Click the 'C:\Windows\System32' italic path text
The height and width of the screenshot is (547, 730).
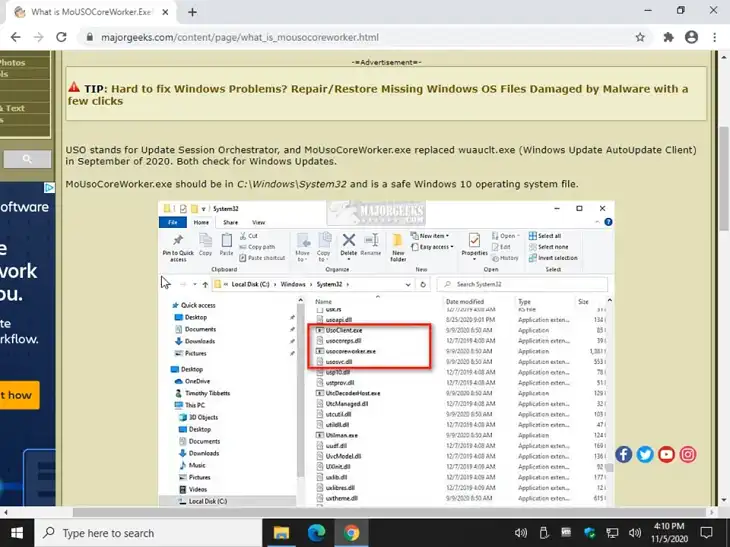(x=291, y=184)
